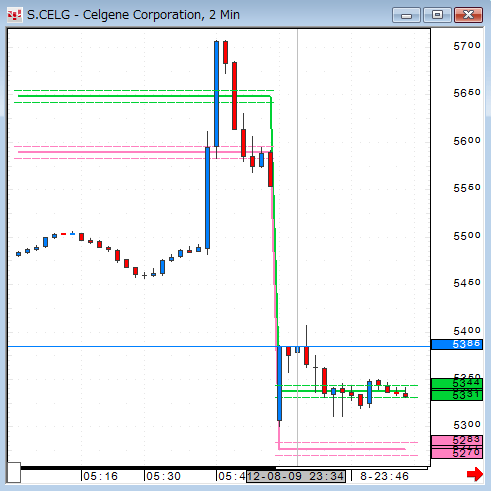This screenshot has height=491, width=491.
Task: Click the 5650 price scale label
Action: tap(467, 93)
